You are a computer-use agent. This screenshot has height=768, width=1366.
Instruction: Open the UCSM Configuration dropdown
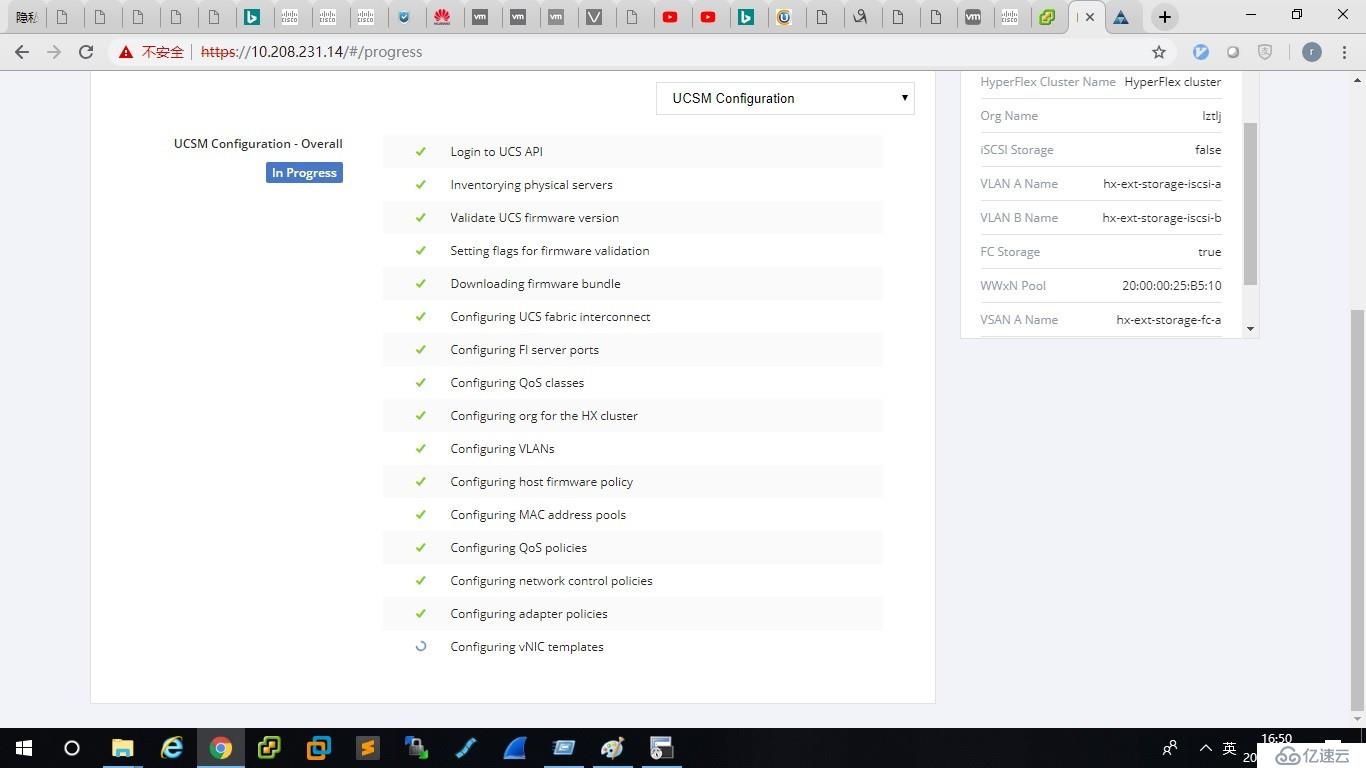tap(785, 98)
